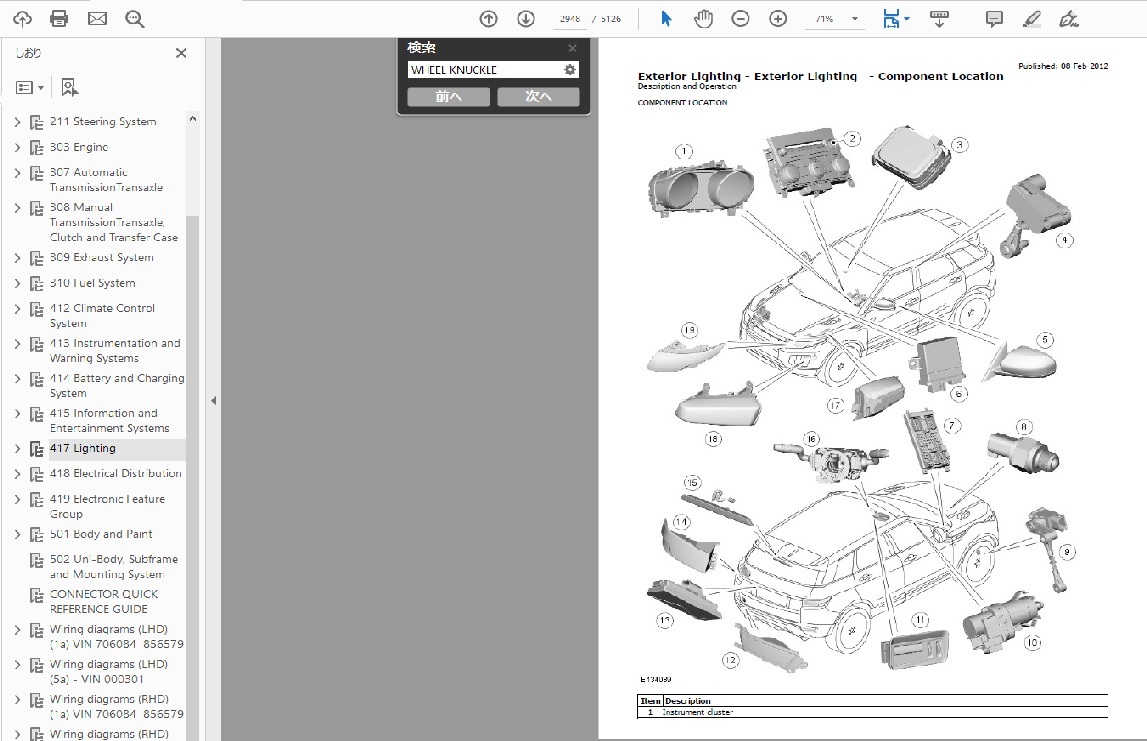Viewport: 1147px width, 741px height.
Task: Open the find text magnifier tool
Action: pos(135,19)
